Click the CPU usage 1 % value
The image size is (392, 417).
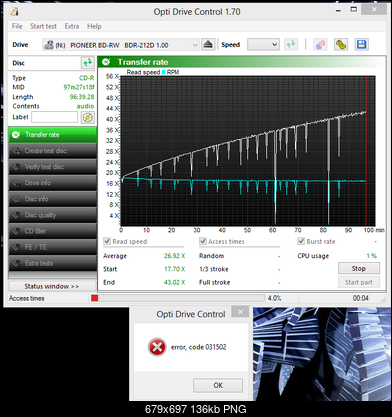point(371,256)
